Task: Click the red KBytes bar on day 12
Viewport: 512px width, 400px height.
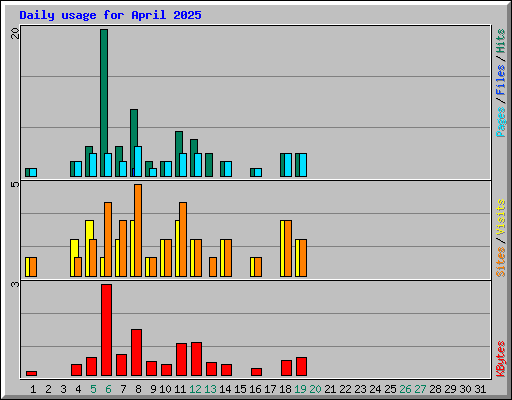Action: (196, 359)
